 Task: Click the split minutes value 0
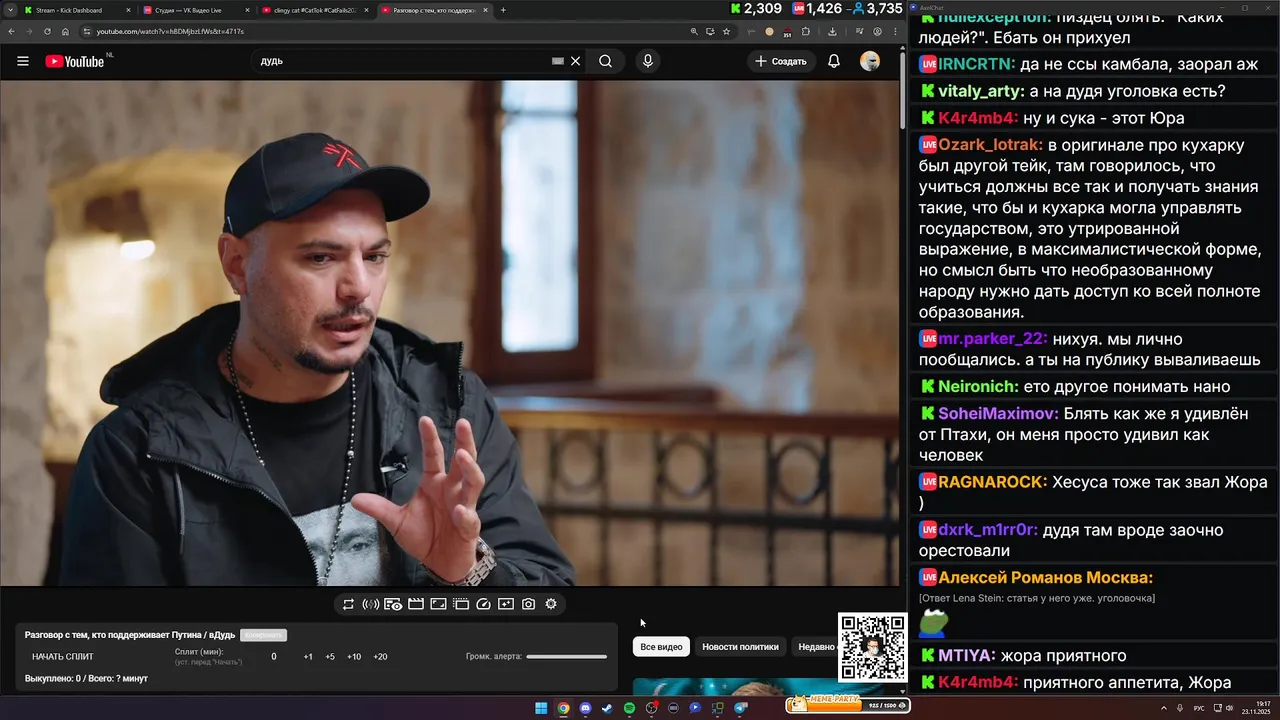[x=274, y=657]
